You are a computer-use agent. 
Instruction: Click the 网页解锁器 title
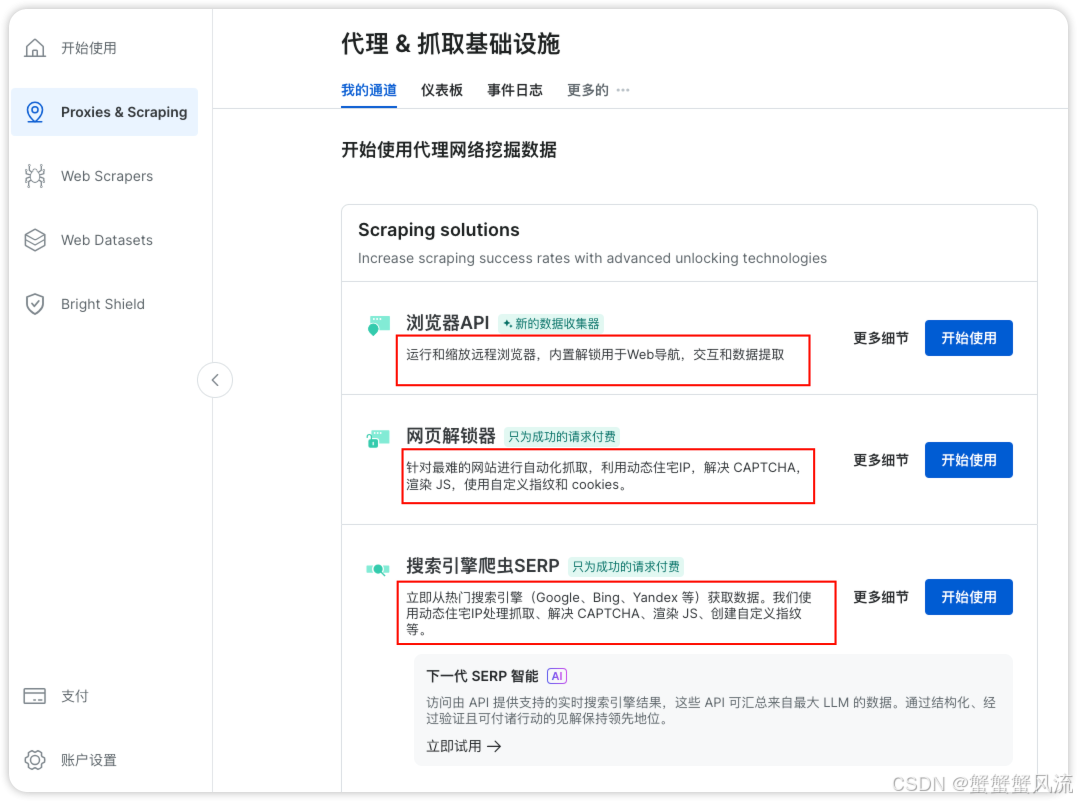(451, 436)
